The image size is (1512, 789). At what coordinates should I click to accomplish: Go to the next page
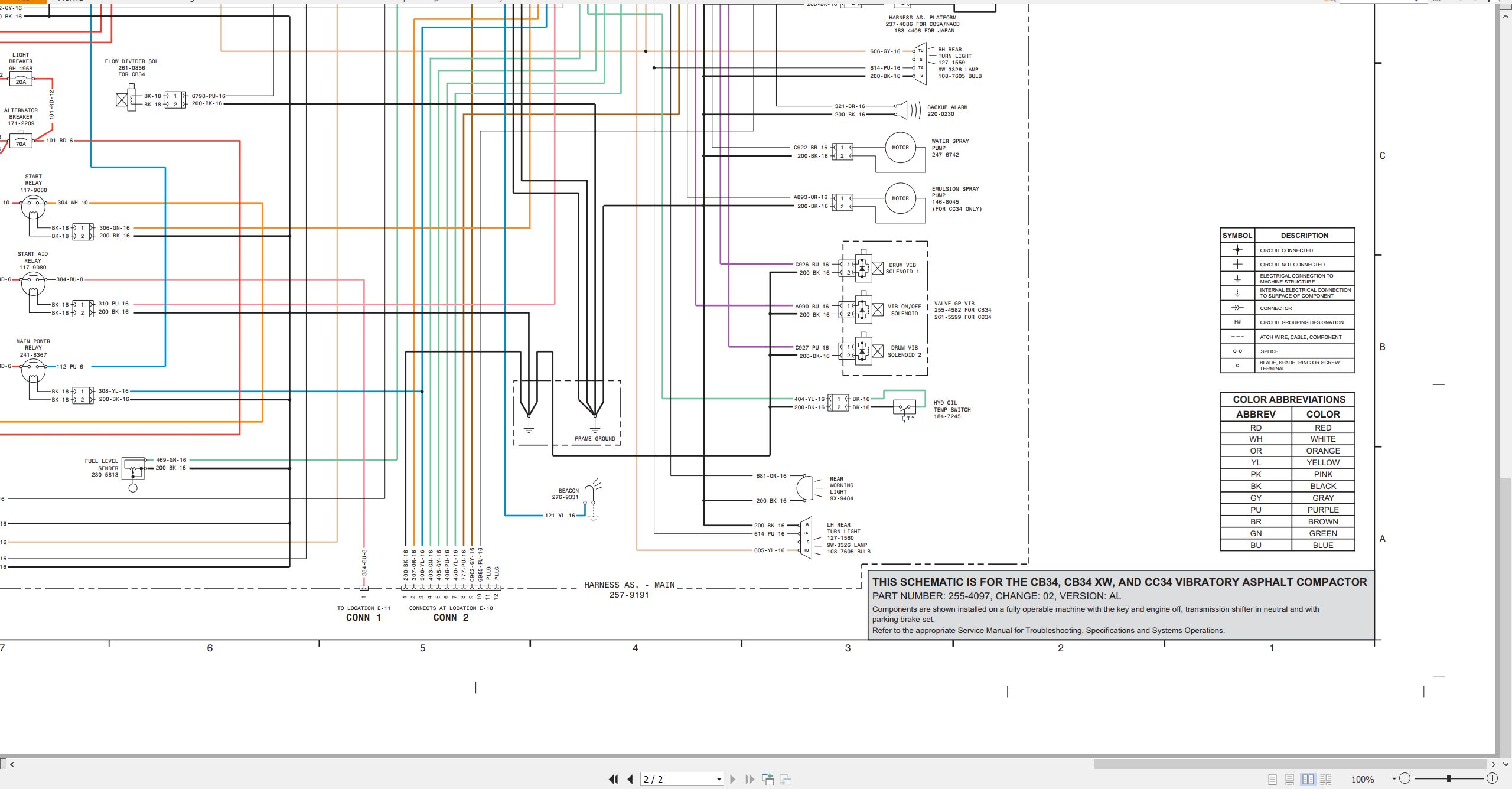[x=733, y=779]
